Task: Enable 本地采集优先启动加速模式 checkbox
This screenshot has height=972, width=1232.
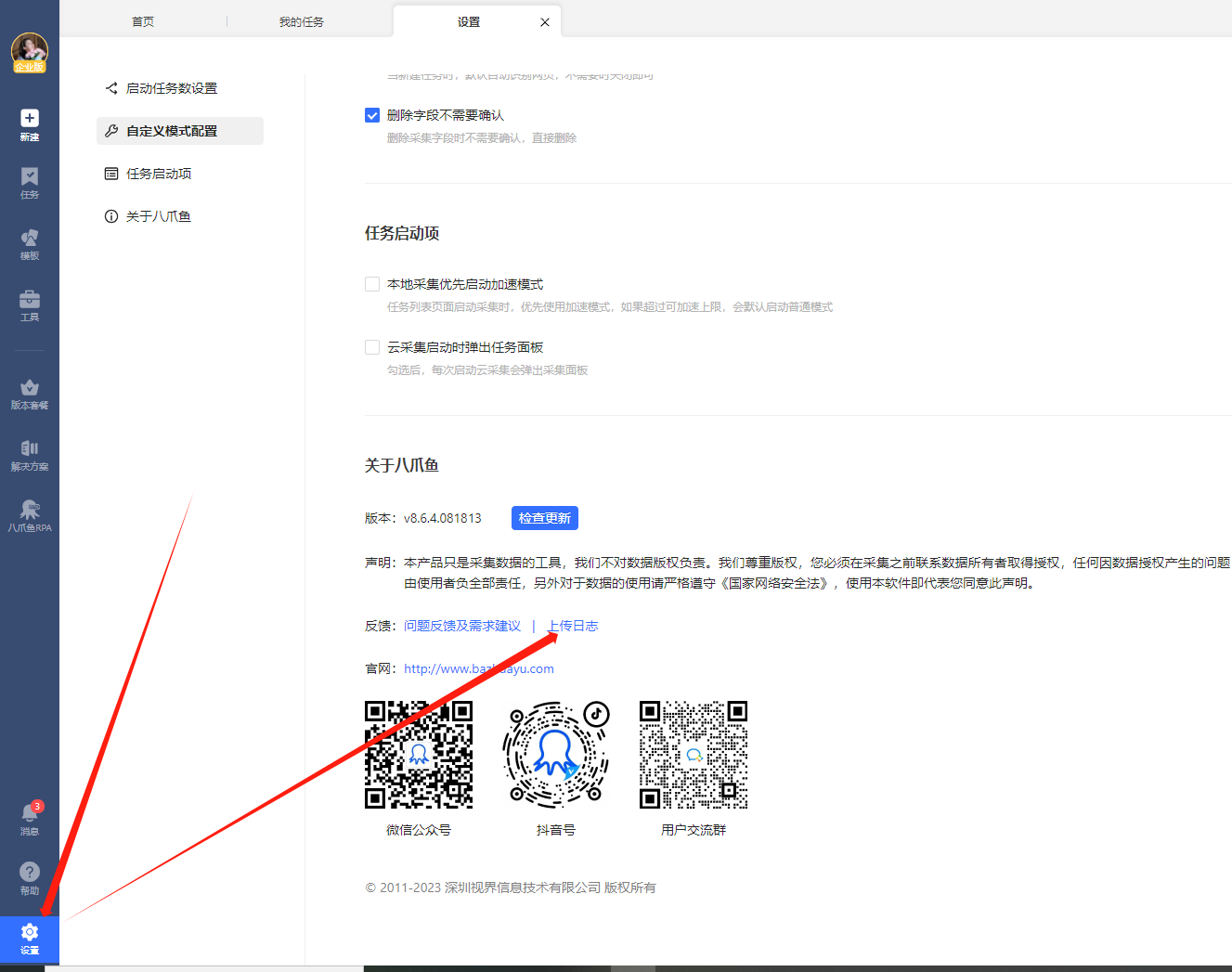Action: coord(372,284)
